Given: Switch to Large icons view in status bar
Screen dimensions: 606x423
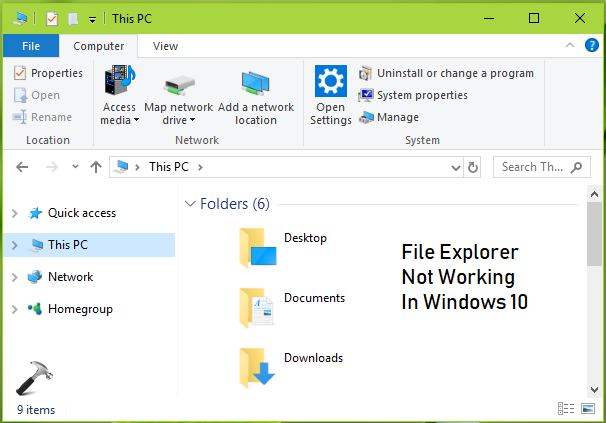Looking at the screenshot, I should (x=588, y=408).
